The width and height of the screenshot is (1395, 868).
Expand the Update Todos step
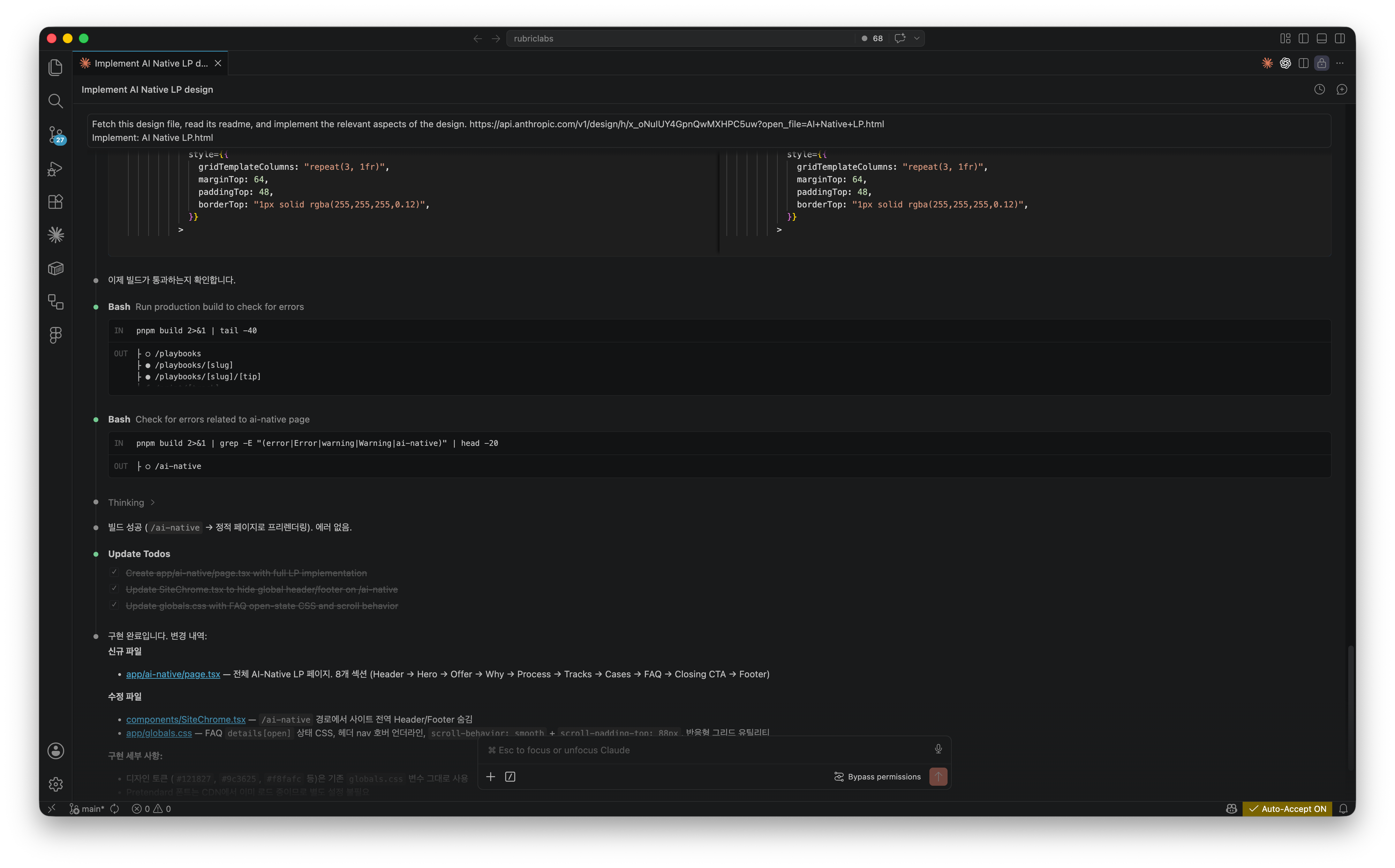[x=139, y=554]
